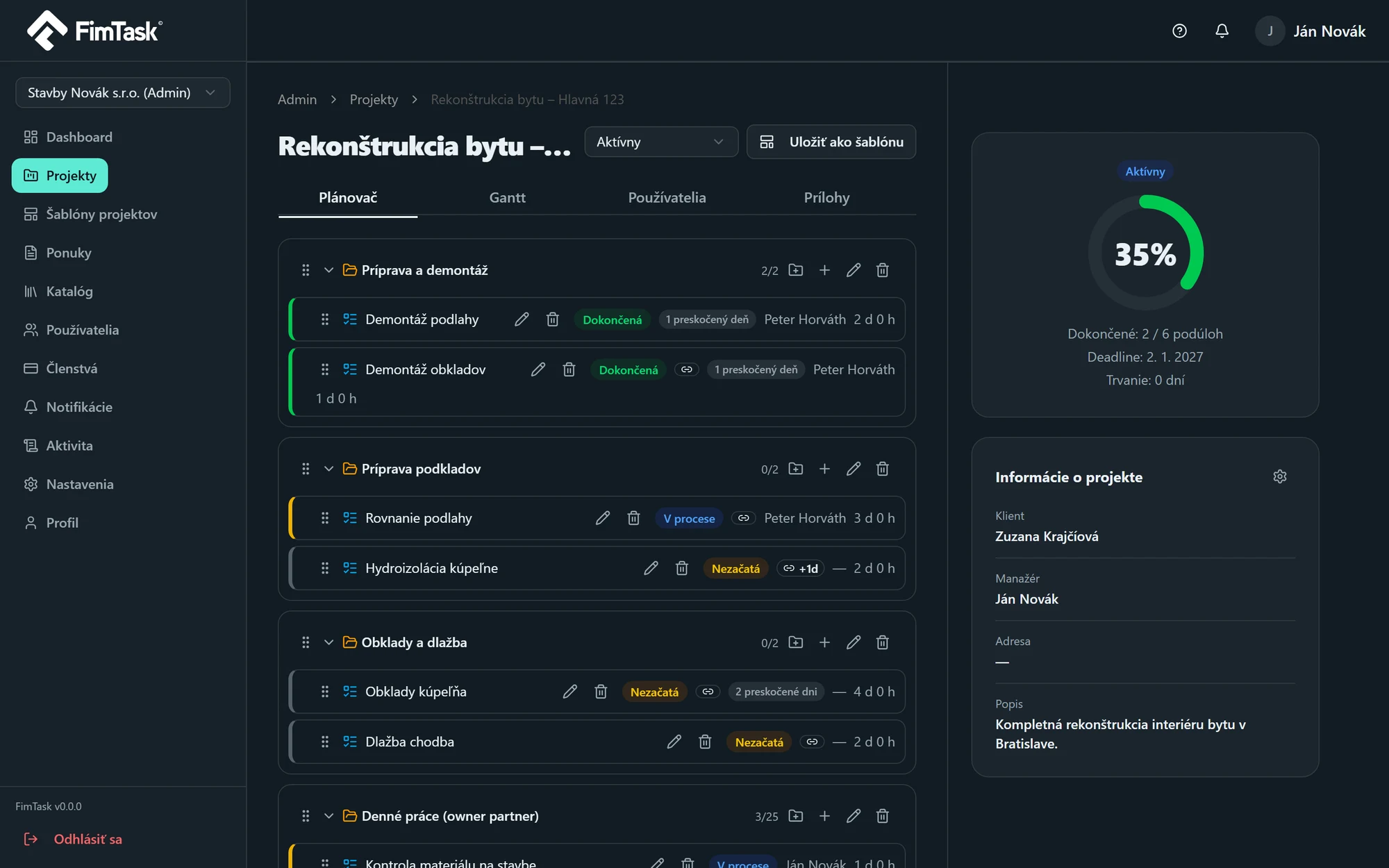
Task: Collapse the Obklady a dlažba group
Action: point(328,642)
